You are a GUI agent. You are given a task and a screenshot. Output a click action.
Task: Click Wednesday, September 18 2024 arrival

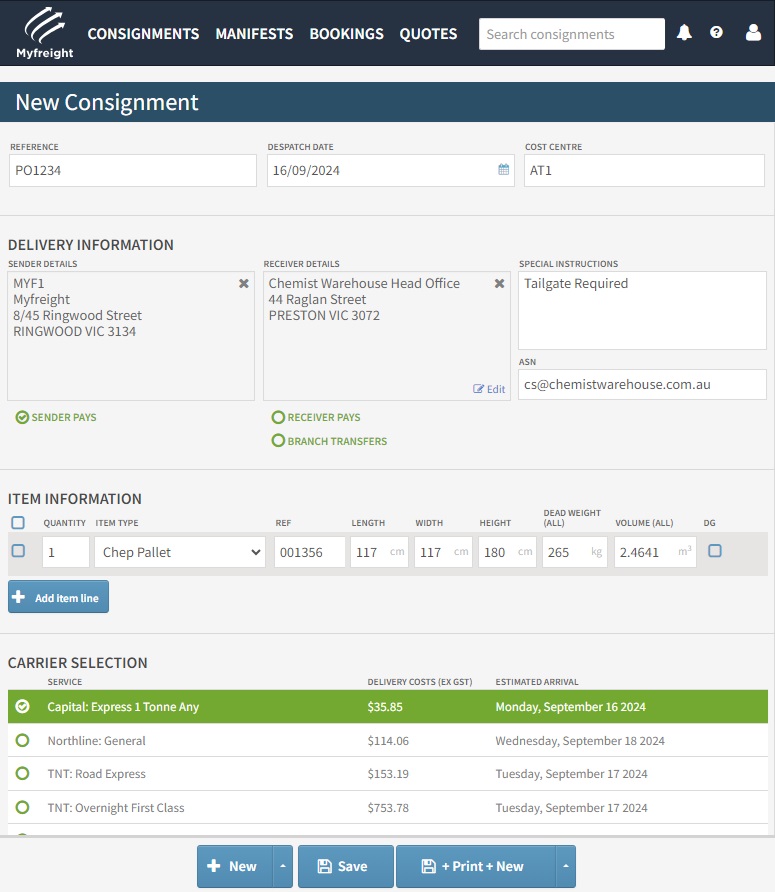[x=580, y=741]
